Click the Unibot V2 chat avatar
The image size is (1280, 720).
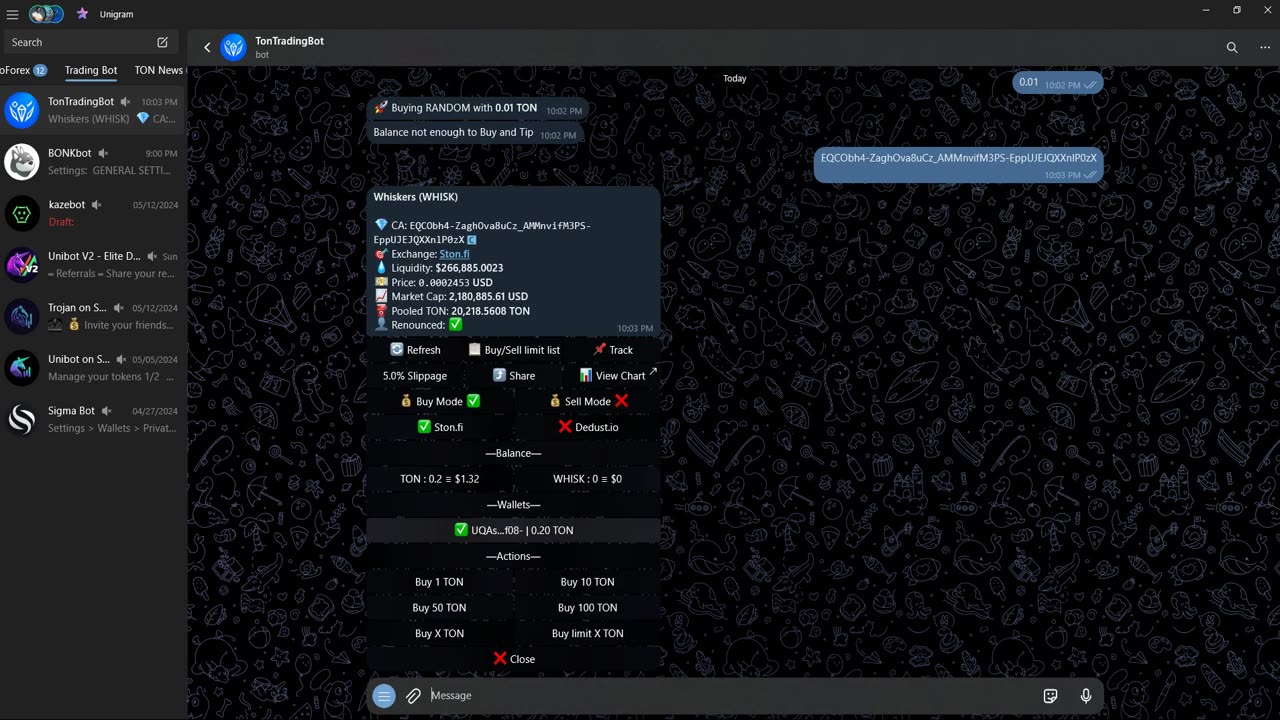[22, 265]
